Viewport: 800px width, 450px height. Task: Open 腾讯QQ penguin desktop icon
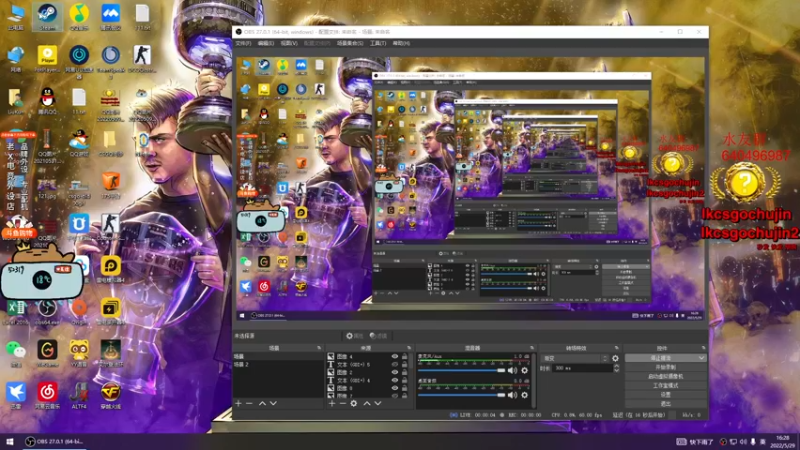click(47, 101)
